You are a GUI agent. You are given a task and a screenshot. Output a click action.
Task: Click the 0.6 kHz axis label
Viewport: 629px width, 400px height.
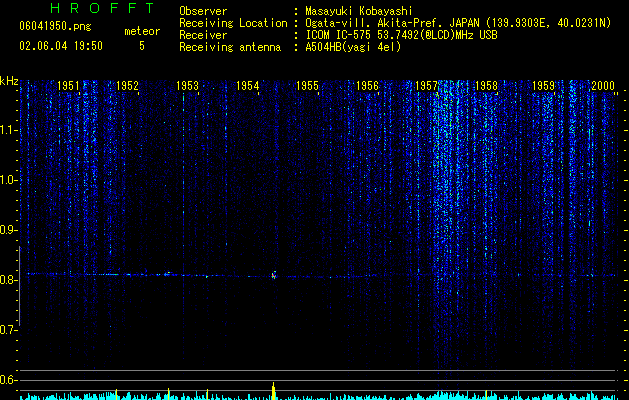point(8,380)
